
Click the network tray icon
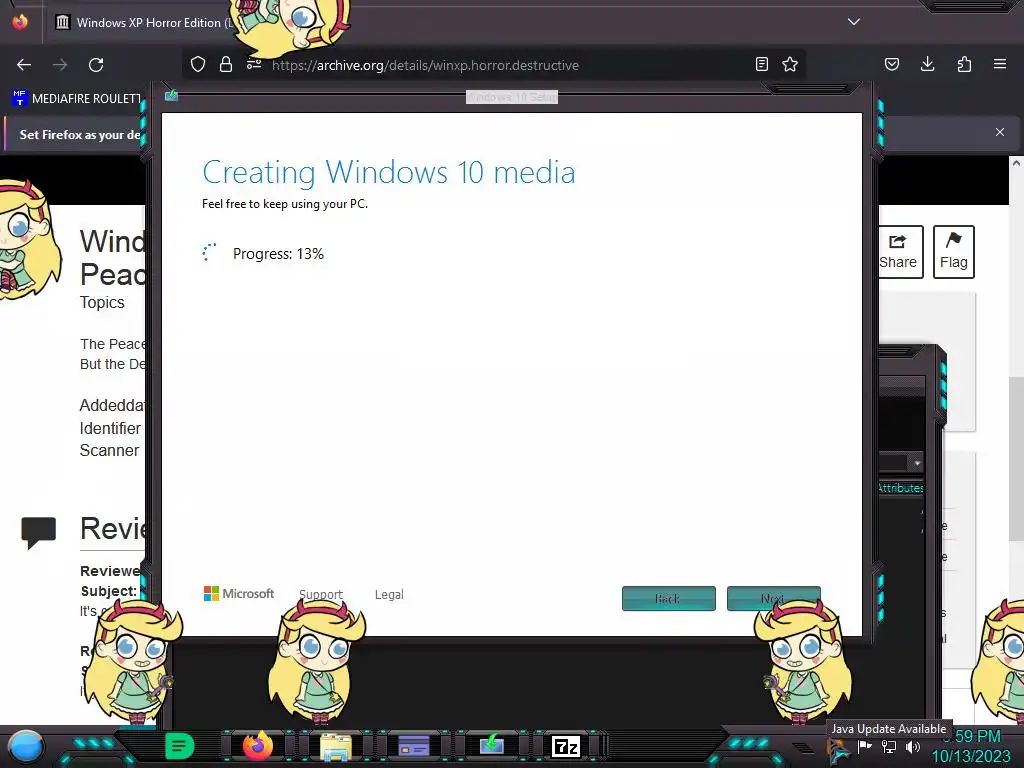pyautogui.click(x=889, y=747)
